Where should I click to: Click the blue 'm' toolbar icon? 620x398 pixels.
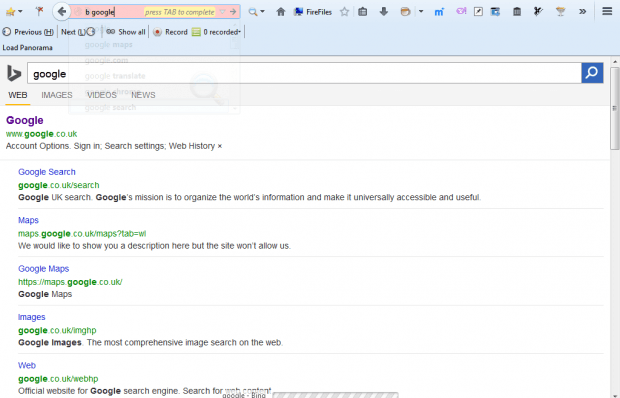click(x=439, y=12)
